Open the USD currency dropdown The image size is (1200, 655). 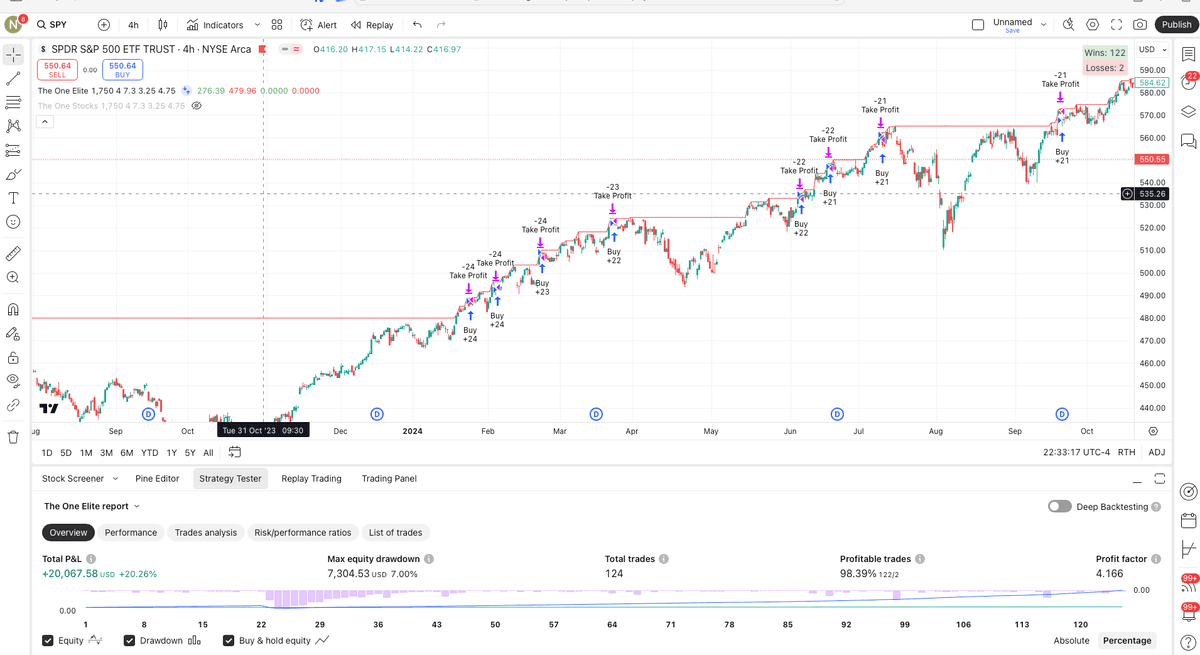click(1152, 50)
